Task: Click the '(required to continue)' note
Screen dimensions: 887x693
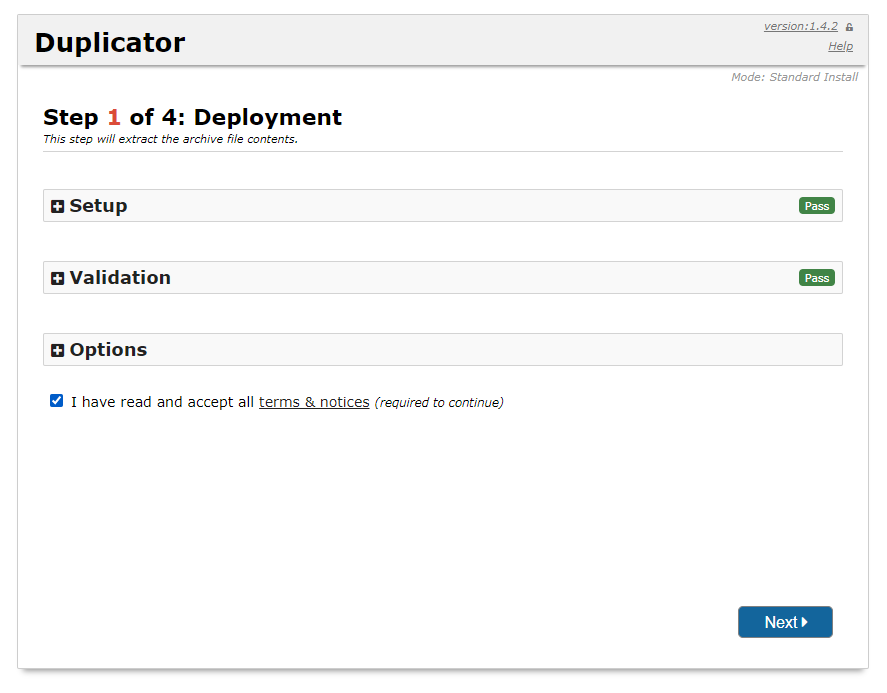Action: [439, 402]
